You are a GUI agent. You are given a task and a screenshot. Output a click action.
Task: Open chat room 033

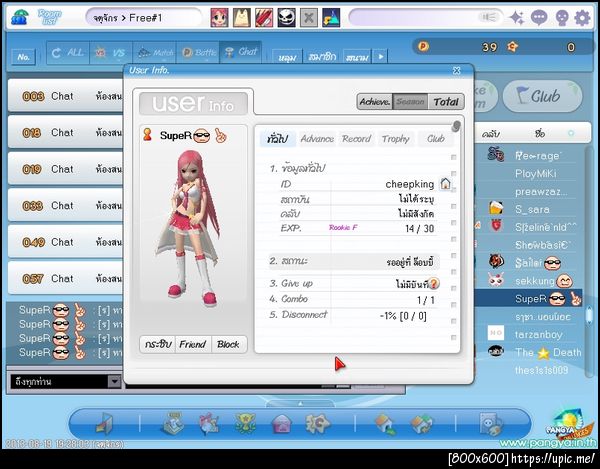coord(65,205)
